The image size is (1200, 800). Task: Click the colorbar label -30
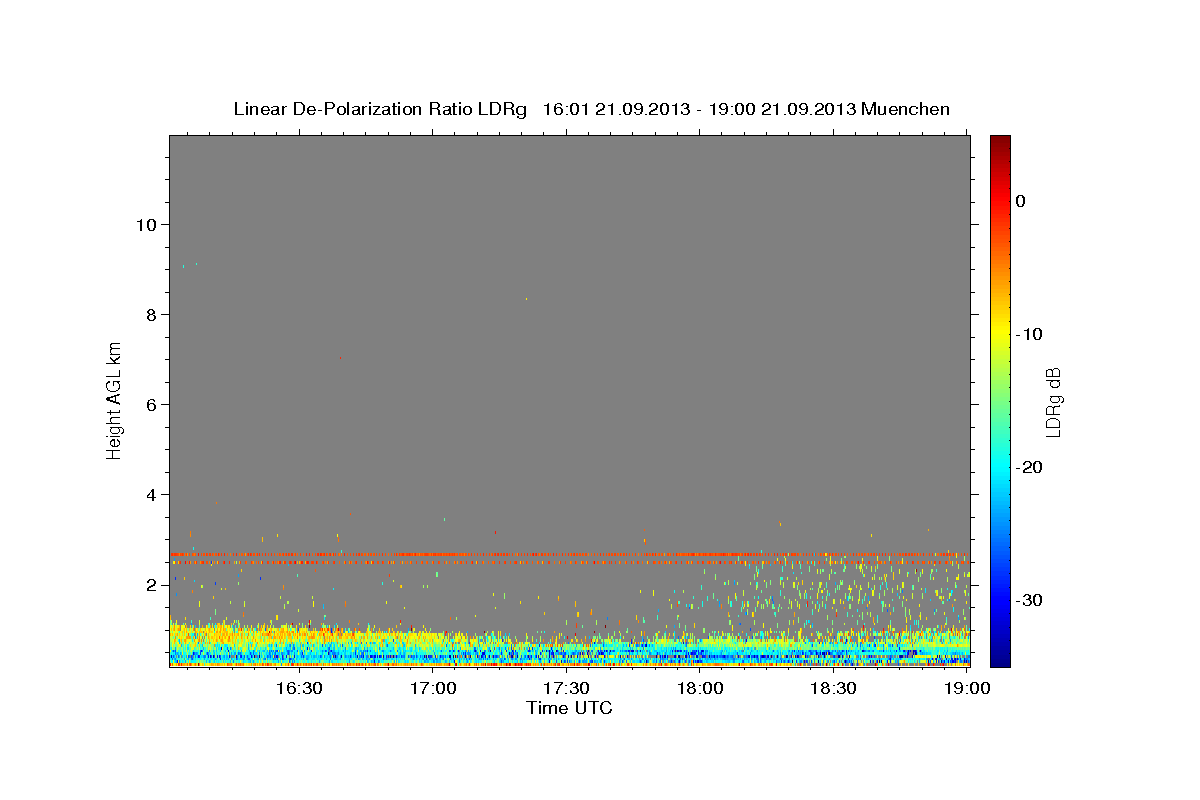click(x=1029, y=600)
